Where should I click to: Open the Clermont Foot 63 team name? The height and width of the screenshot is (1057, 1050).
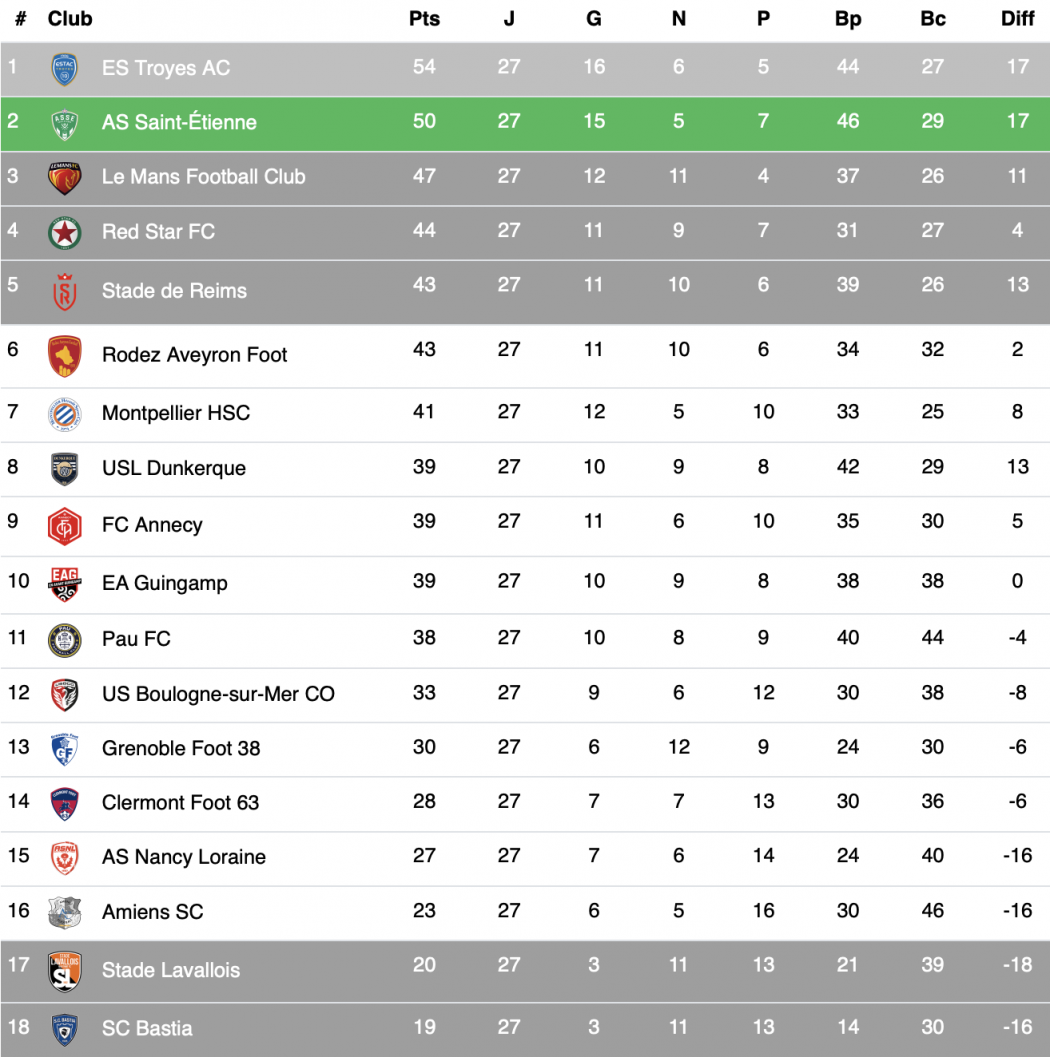click(x=180, y=802)
